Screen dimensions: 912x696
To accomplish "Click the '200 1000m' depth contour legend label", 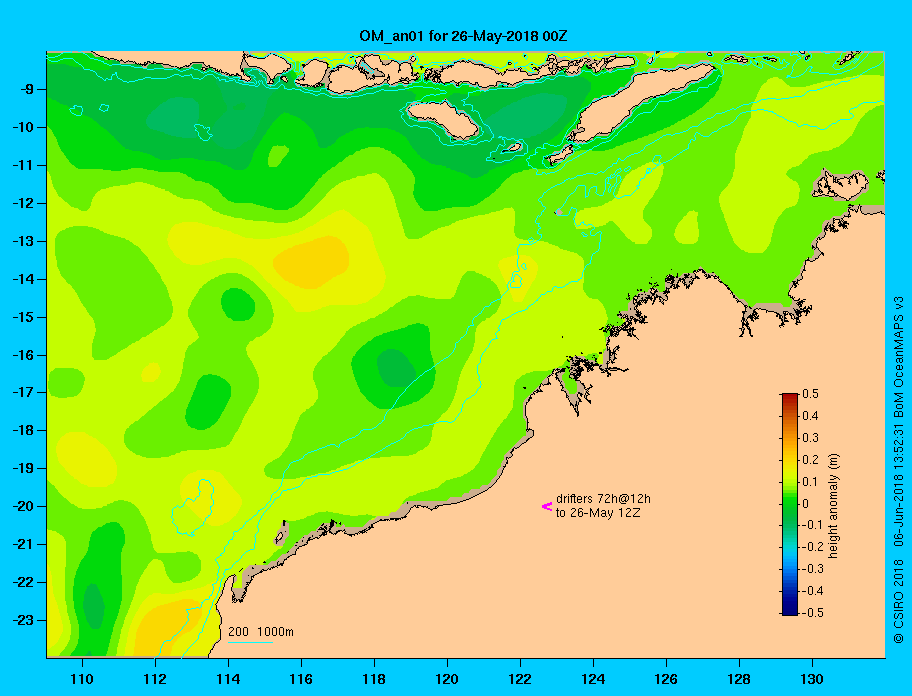I will [261, 631].
